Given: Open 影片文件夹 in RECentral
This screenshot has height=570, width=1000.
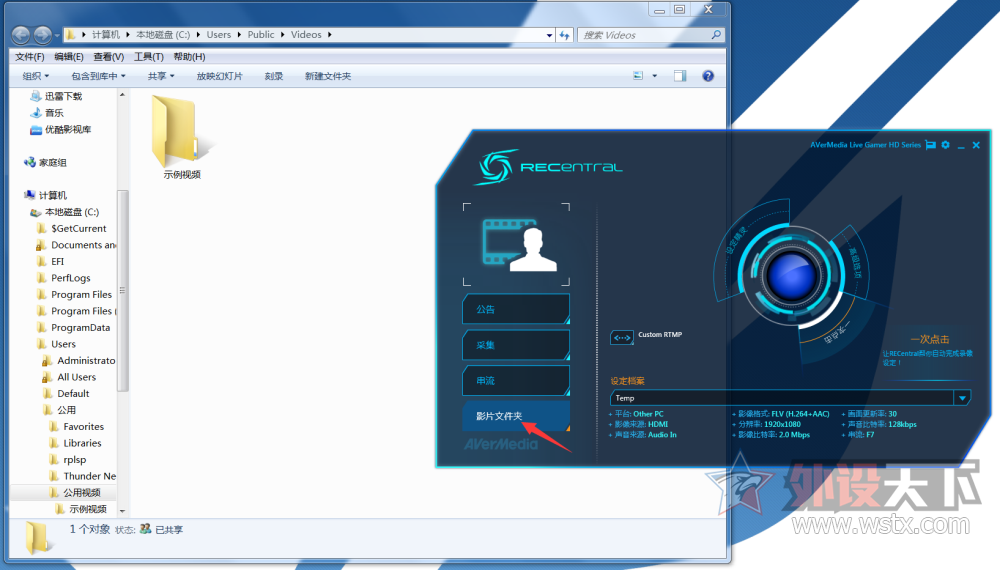Looking at the screenshot, I should (x=515, y=416).
